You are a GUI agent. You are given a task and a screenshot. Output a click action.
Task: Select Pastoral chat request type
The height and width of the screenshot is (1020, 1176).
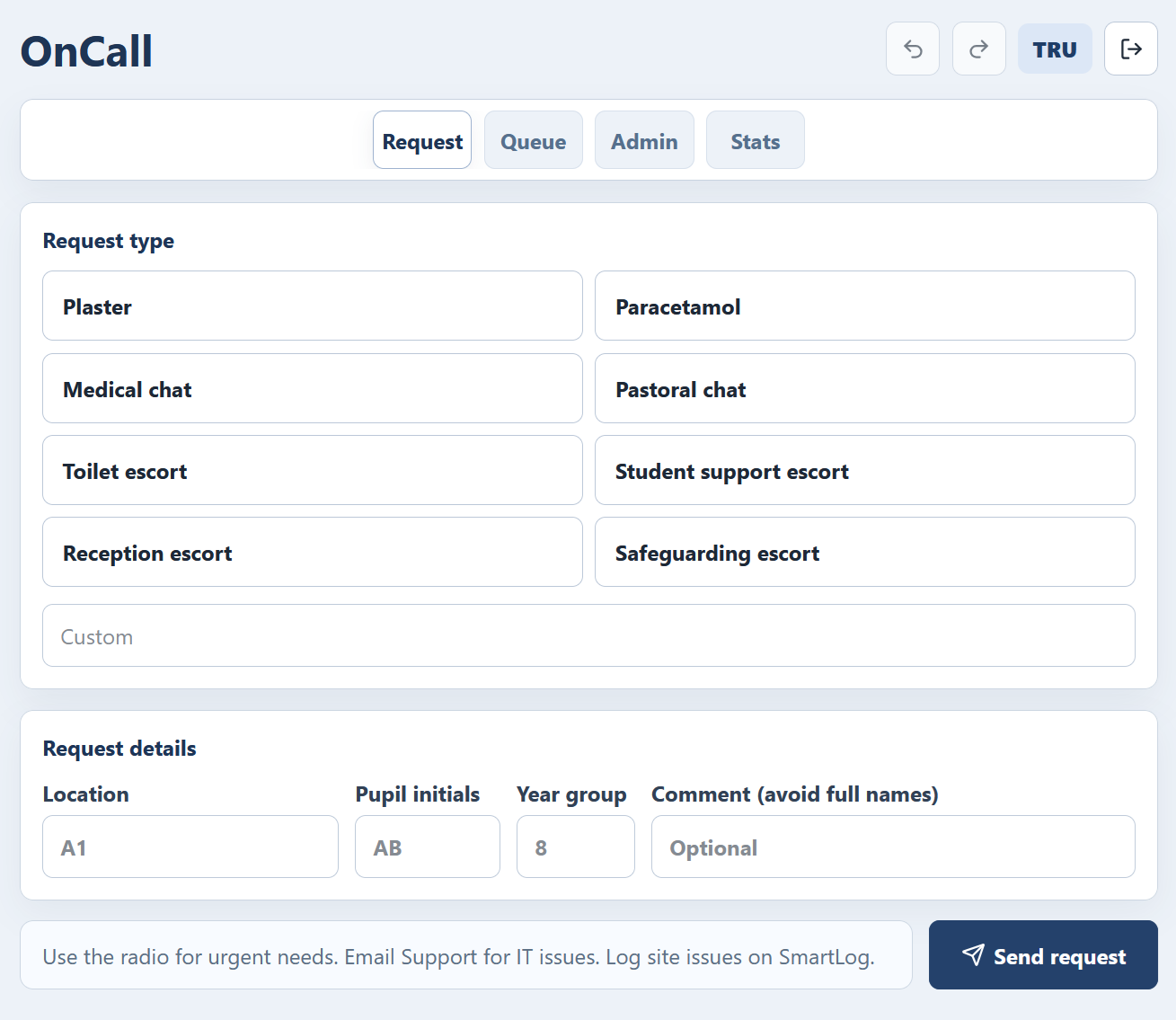(865, 388)
